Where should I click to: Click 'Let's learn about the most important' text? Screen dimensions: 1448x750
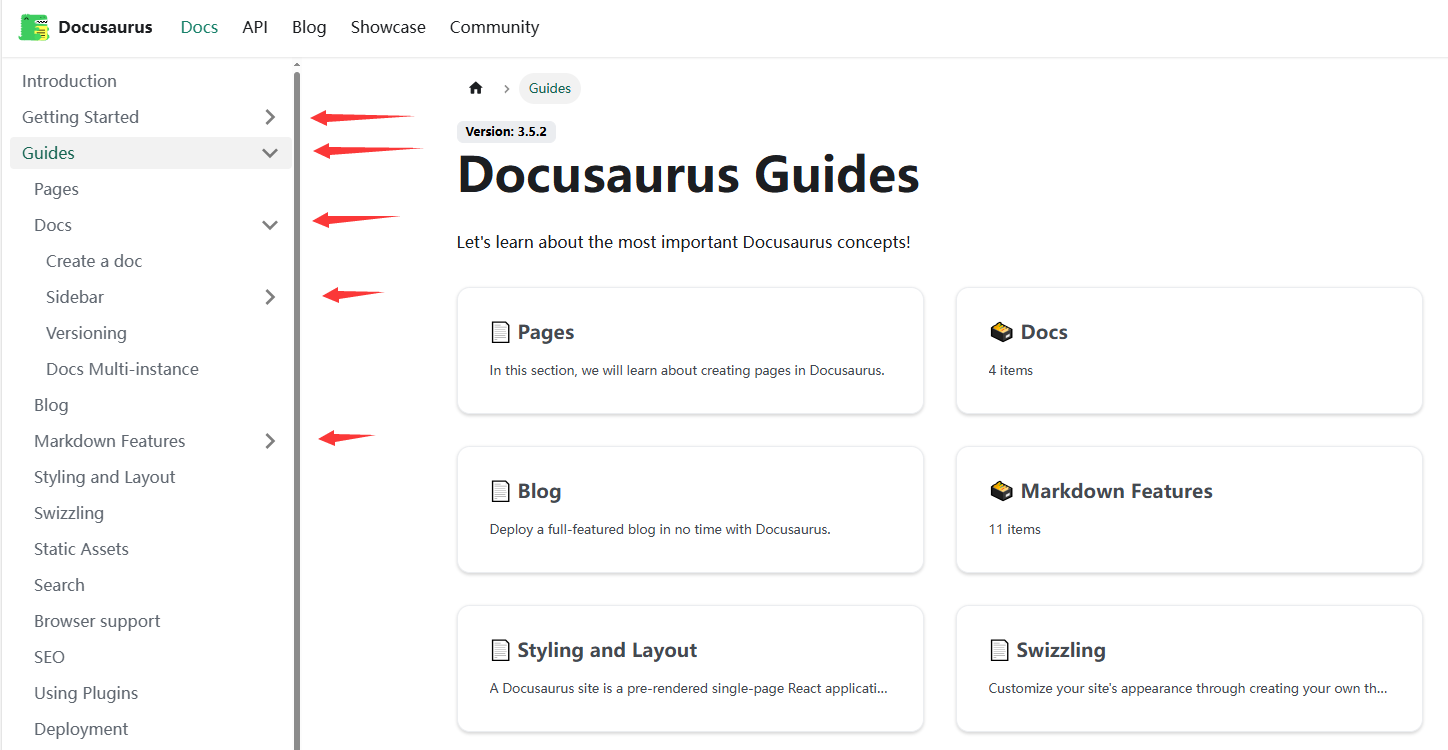click(684, 242)
